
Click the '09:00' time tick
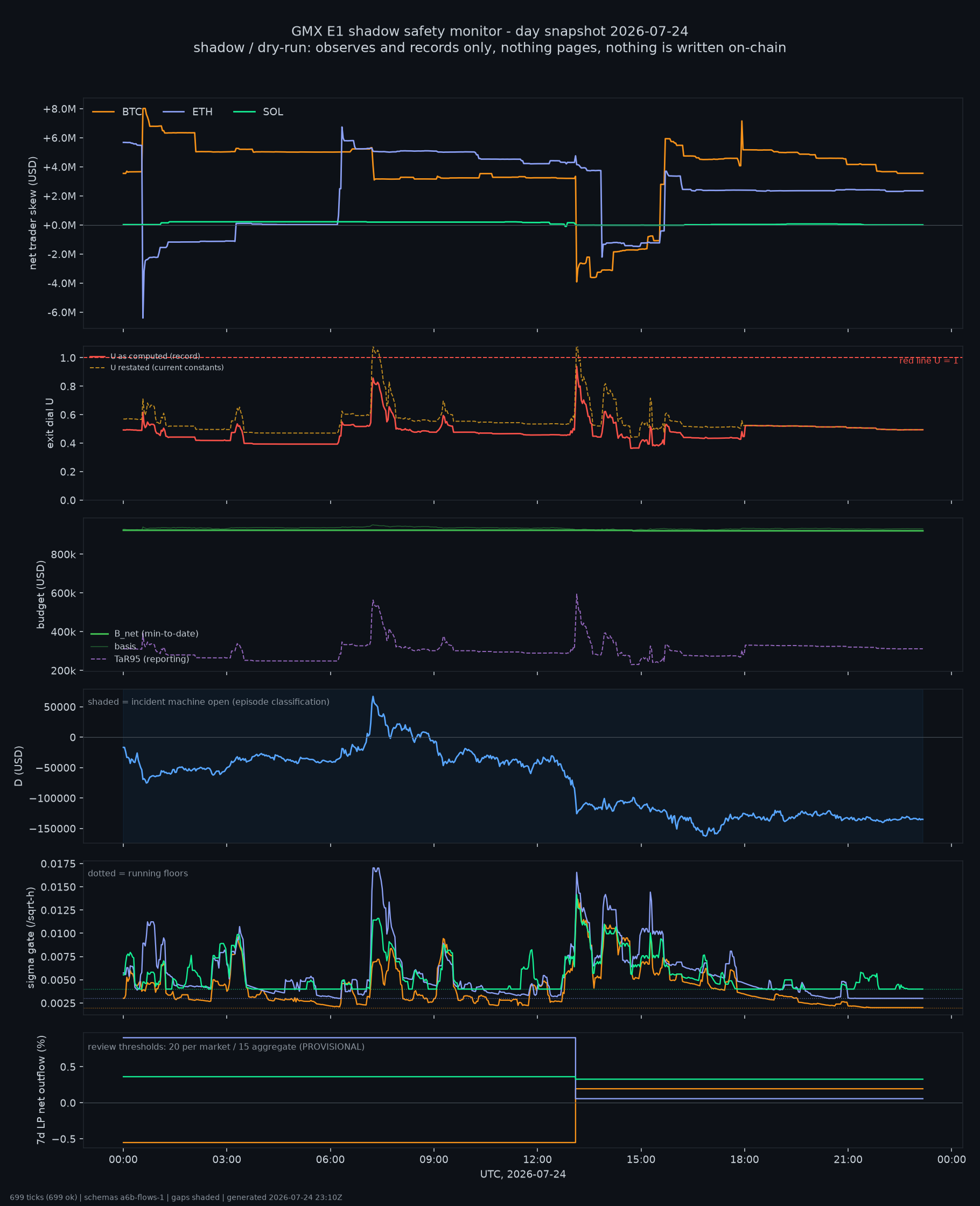click(x=434, y=1160)
